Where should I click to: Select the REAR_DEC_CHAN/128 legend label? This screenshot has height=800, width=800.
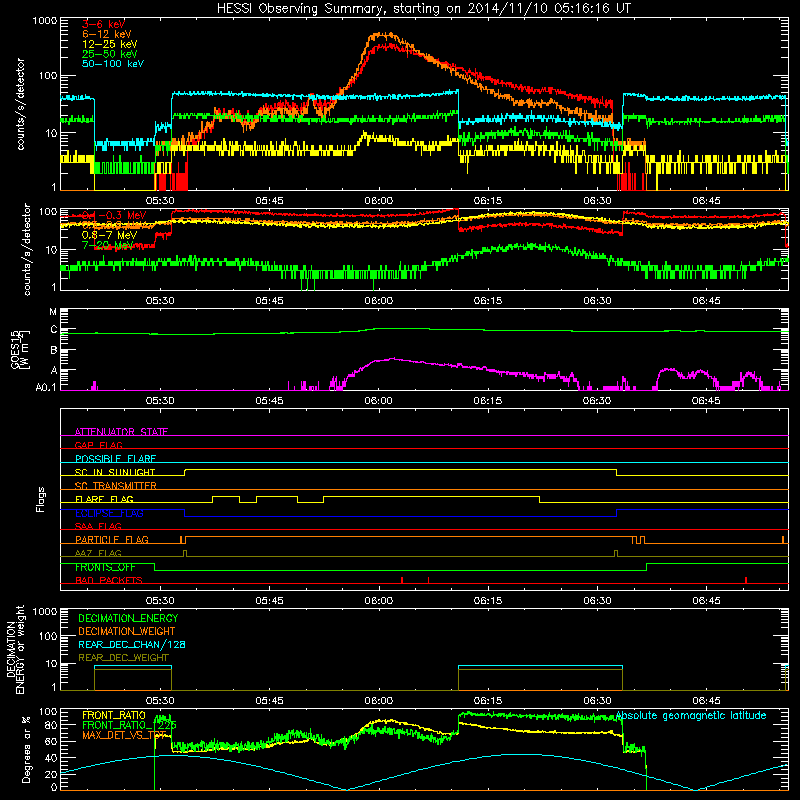pyautogui.click(x=132, y=644)
